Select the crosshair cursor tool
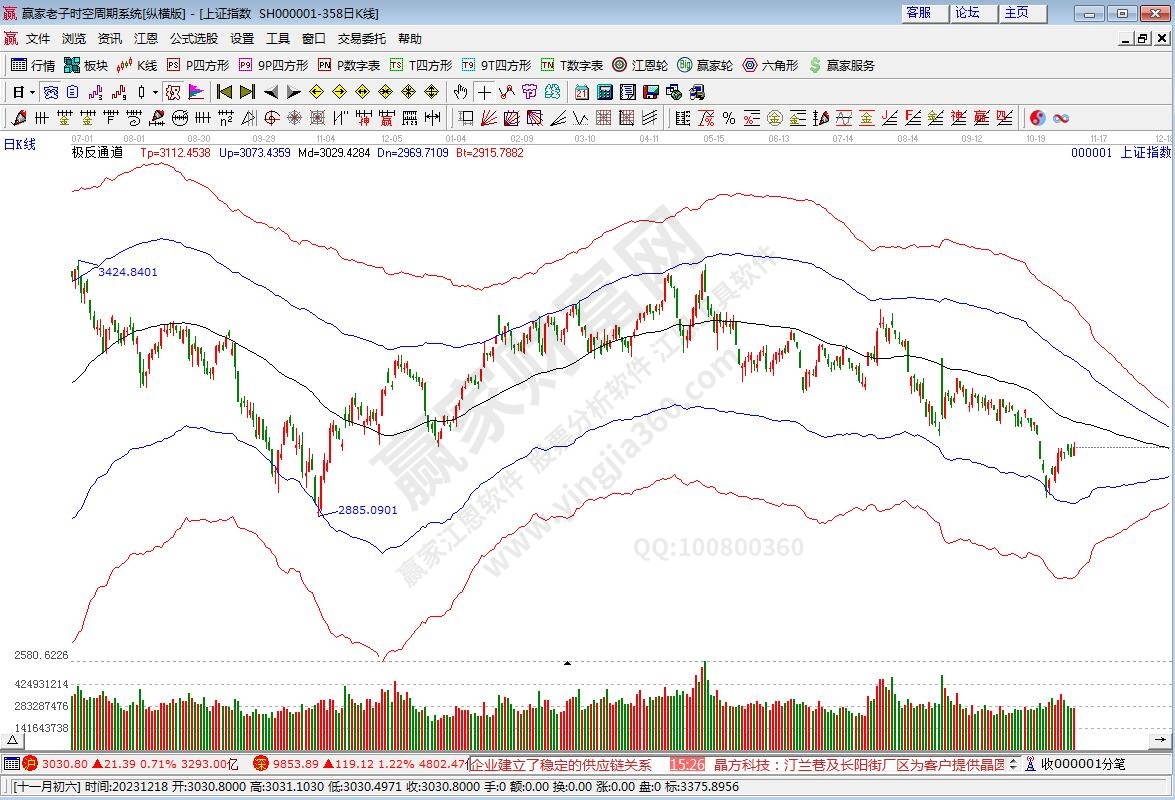1175x800 pixels. [x=484, y=92]
